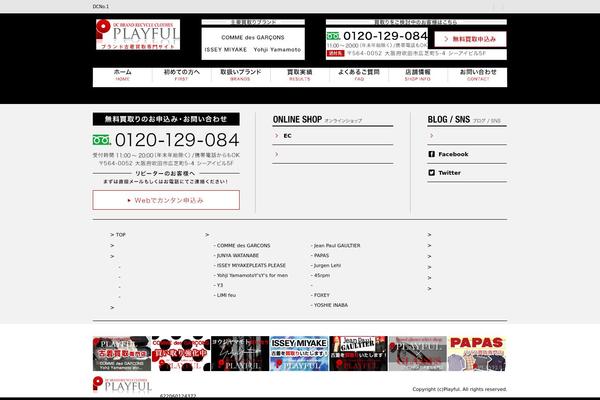Click the green free-dial icon beside large phone number
Screen dimensions: 600x400
point(101,140)
